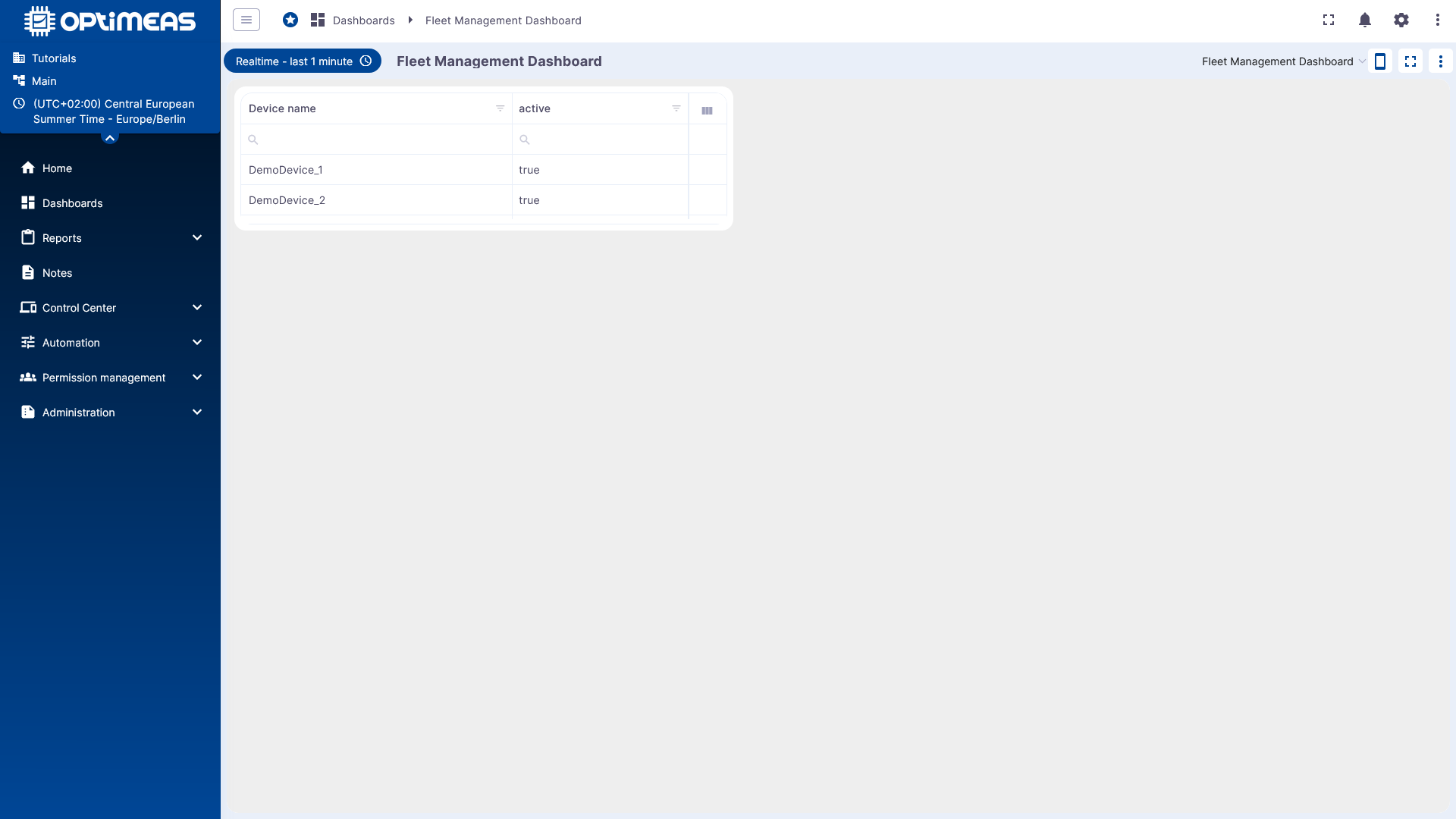Click clock icon in Realtime button
Viewport: 1456px width, 819px height.
(x=366, y=61)
